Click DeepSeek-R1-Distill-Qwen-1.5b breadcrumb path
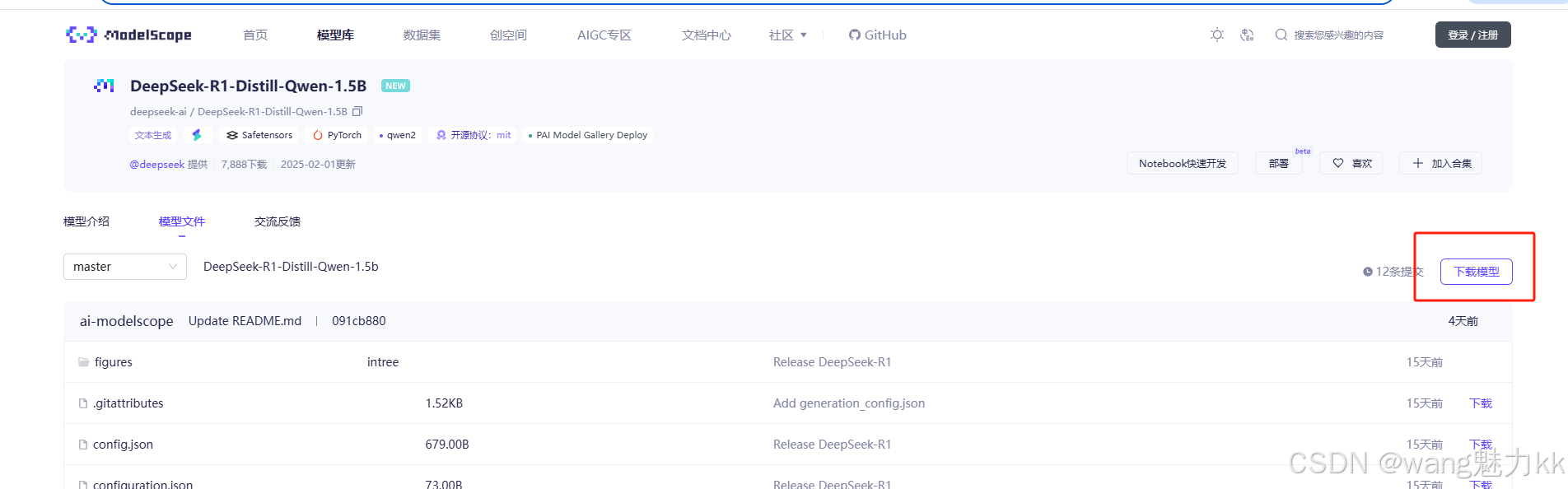The width and height of the screenshot is (1568, 489). coord(291,267)
